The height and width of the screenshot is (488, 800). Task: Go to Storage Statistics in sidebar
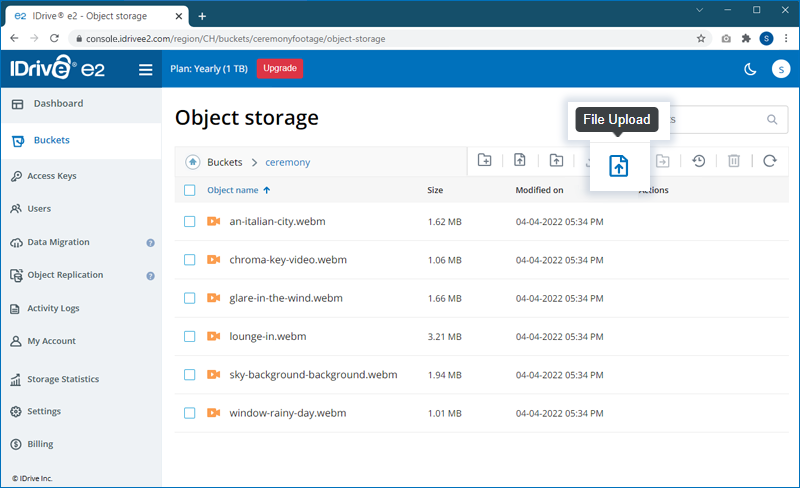tap(63, 380)
